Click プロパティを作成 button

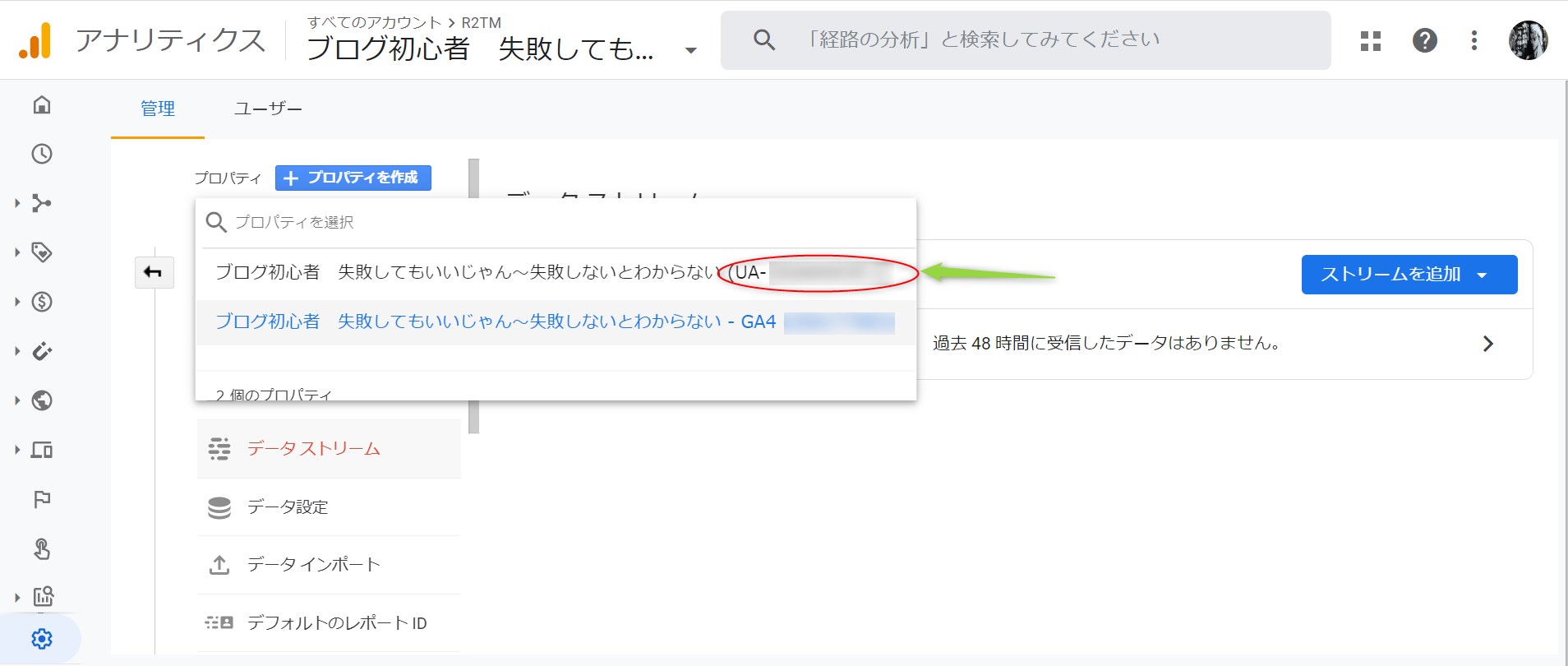[353, 178]
